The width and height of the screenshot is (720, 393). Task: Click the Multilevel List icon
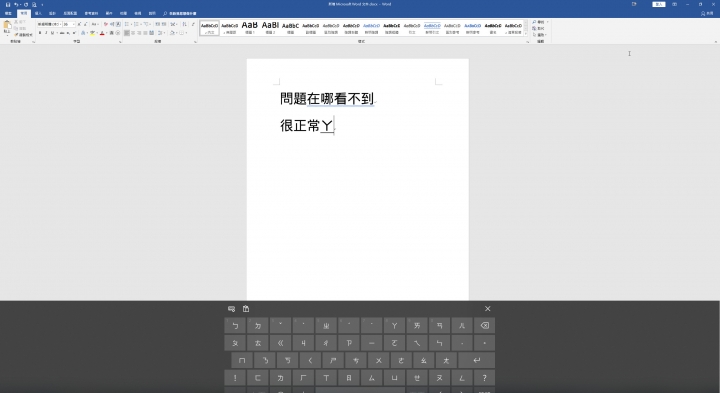(x=147, y=24)
